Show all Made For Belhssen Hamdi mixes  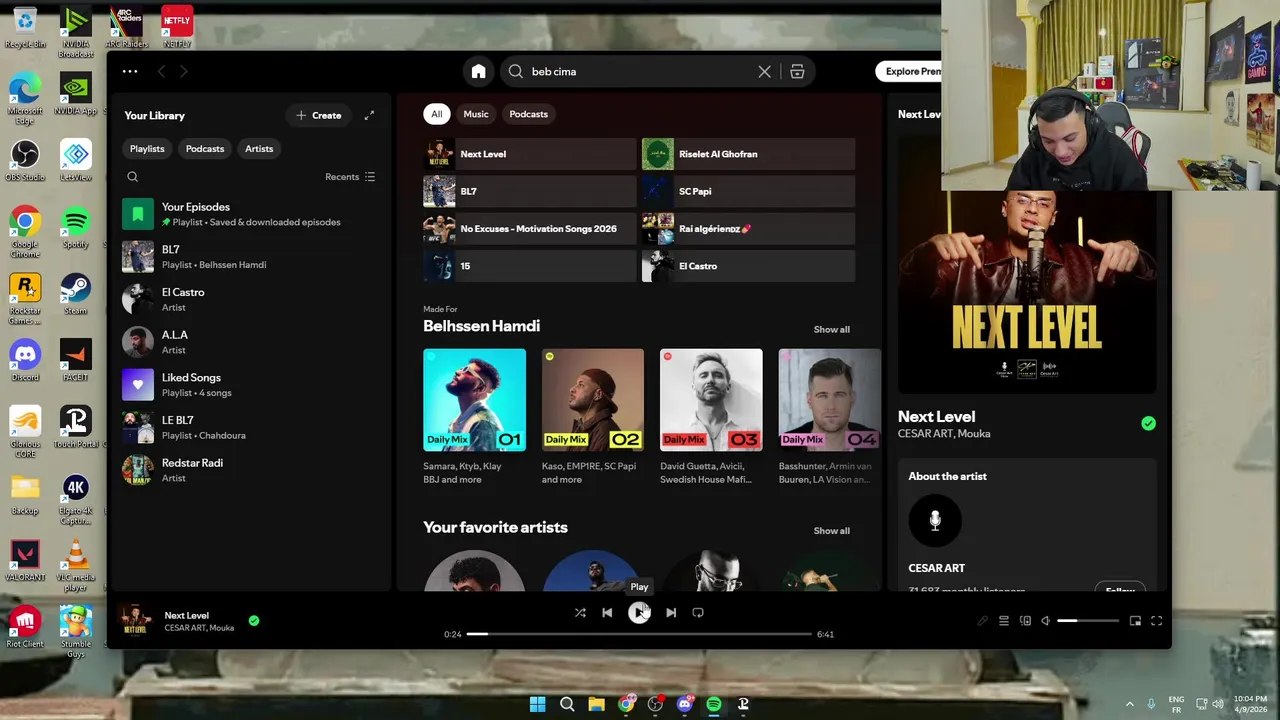[831, 330]
